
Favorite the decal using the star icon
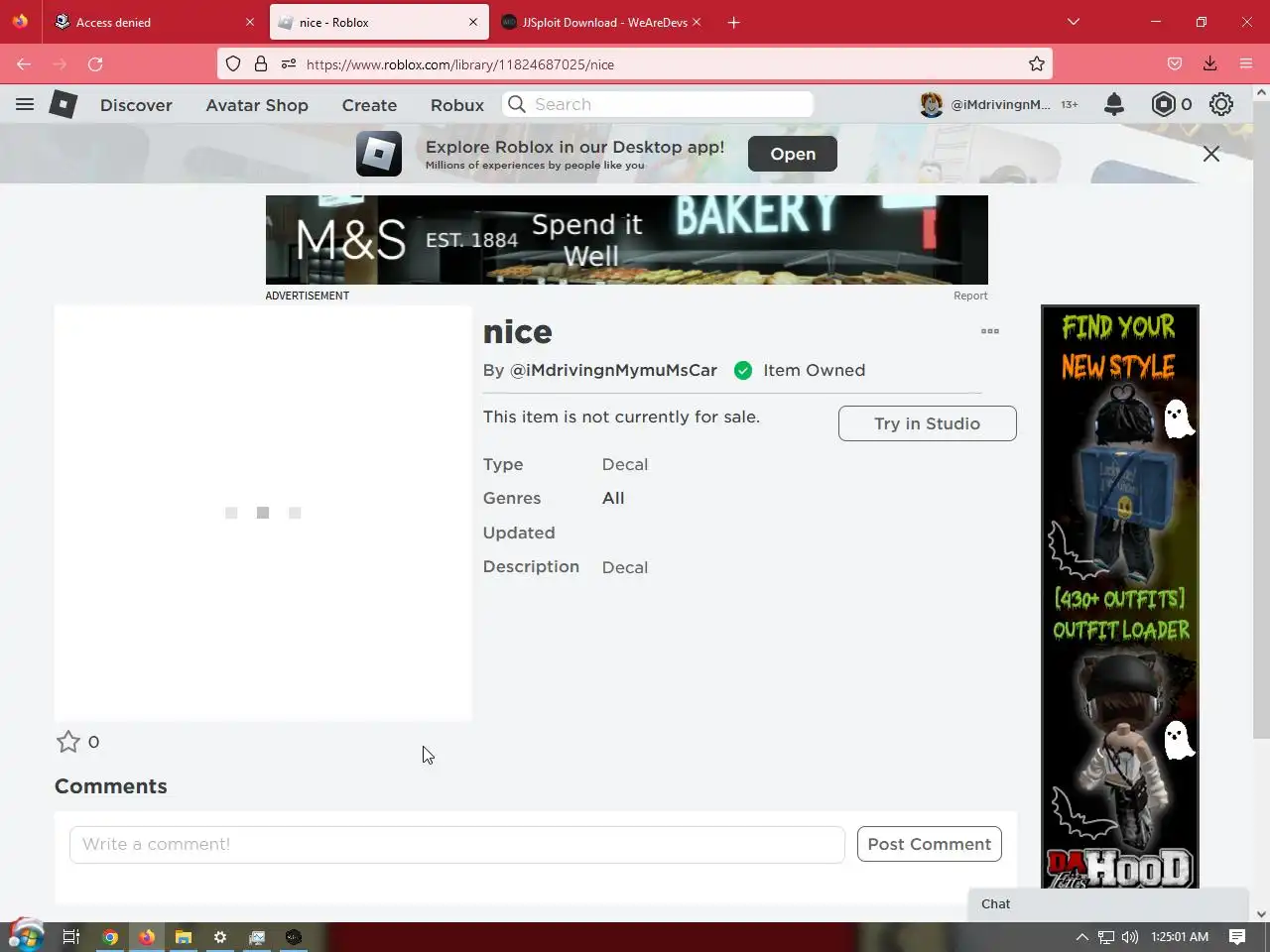coord(67,742)
